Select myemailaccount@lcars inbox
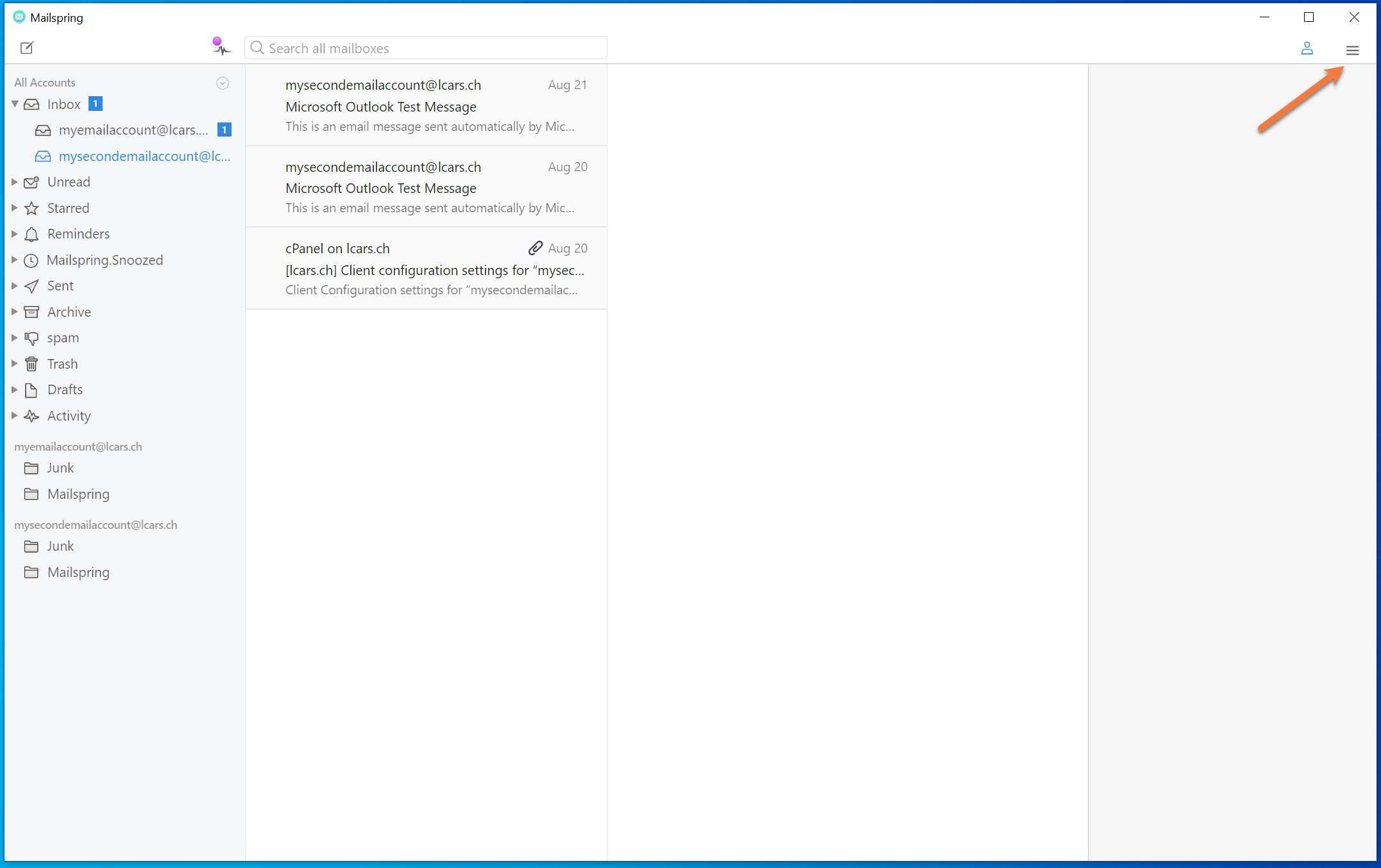This screenshot has width=1381, height=868. (133, 130)
